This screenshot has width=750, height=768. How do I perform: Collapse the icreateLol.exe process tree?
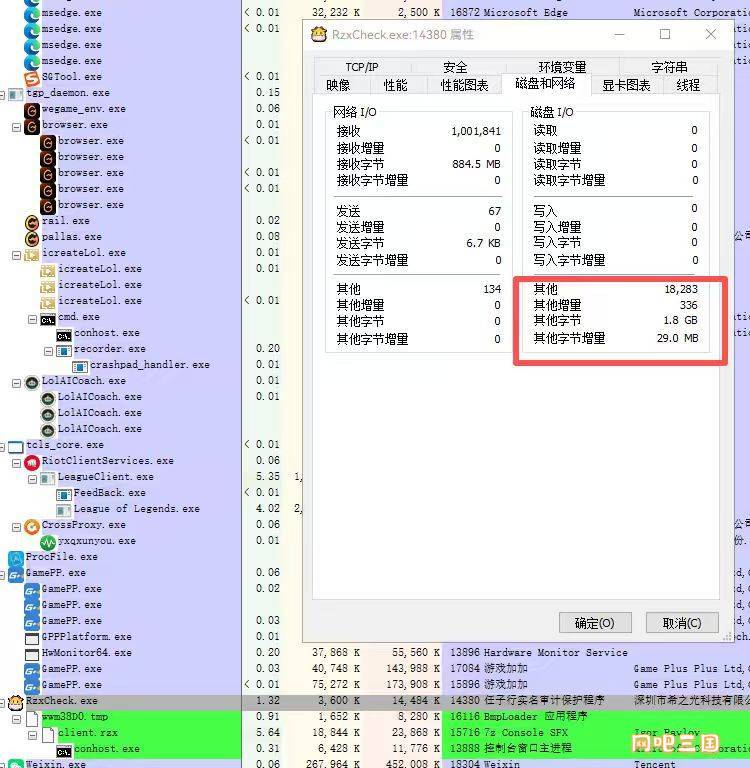(17, 253)
